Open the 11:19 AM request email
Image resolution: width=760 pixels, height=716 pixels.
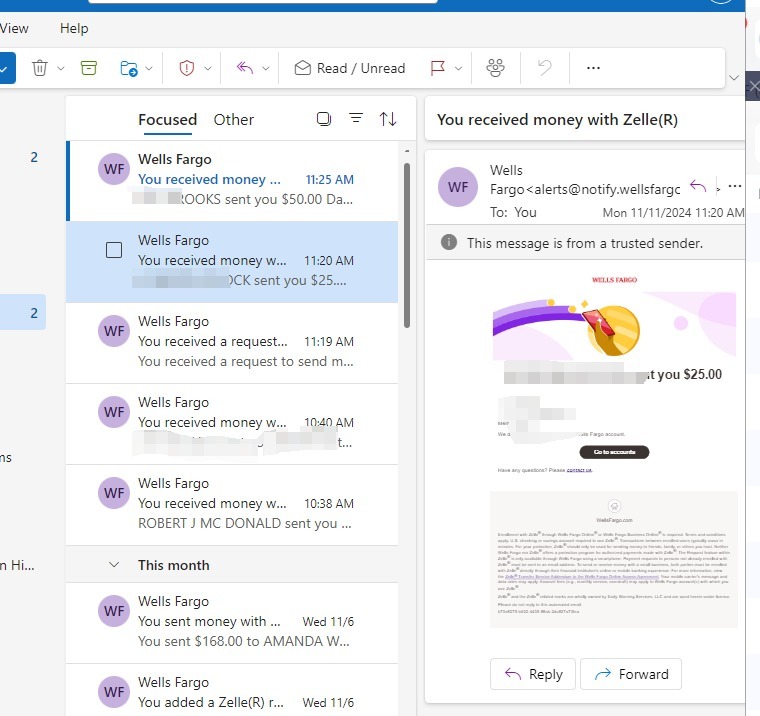point(232,342)
